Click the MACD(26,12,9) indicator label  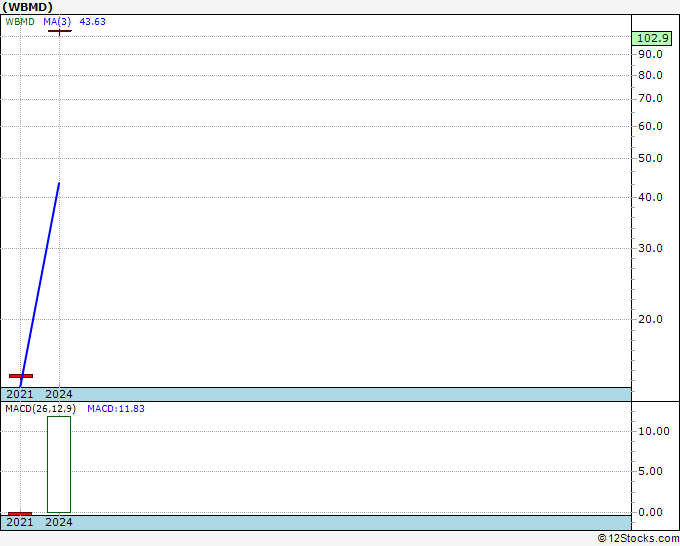tap(40, 409)
